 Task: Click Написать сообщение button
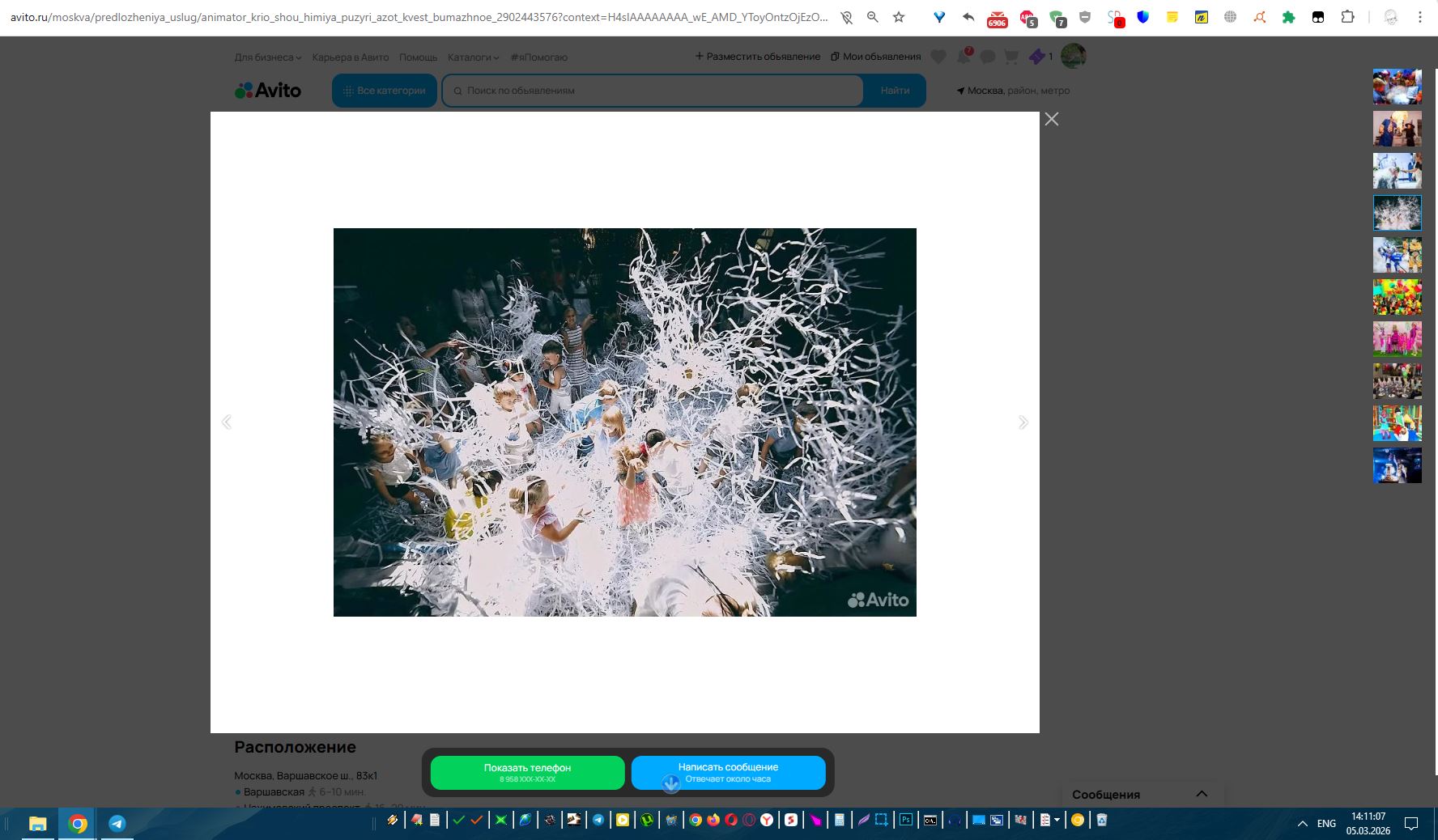(x=728, y=772)
